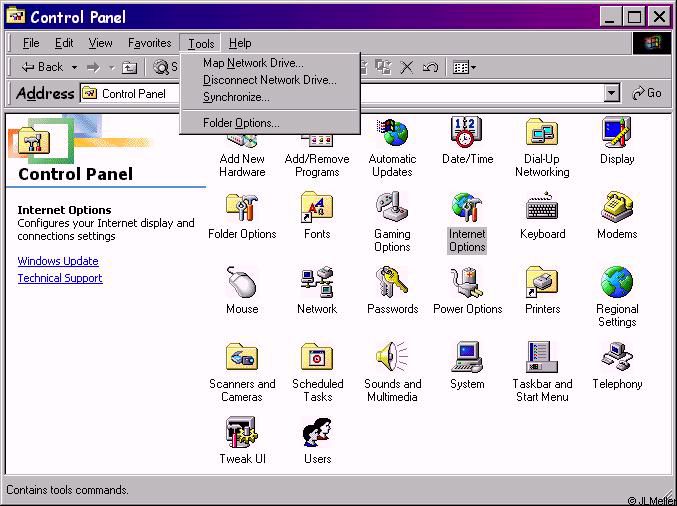Expand the Address bar dropdown arrow
Image resolution: width=677 pixels, height=506 pixels.
click(611, 93)
